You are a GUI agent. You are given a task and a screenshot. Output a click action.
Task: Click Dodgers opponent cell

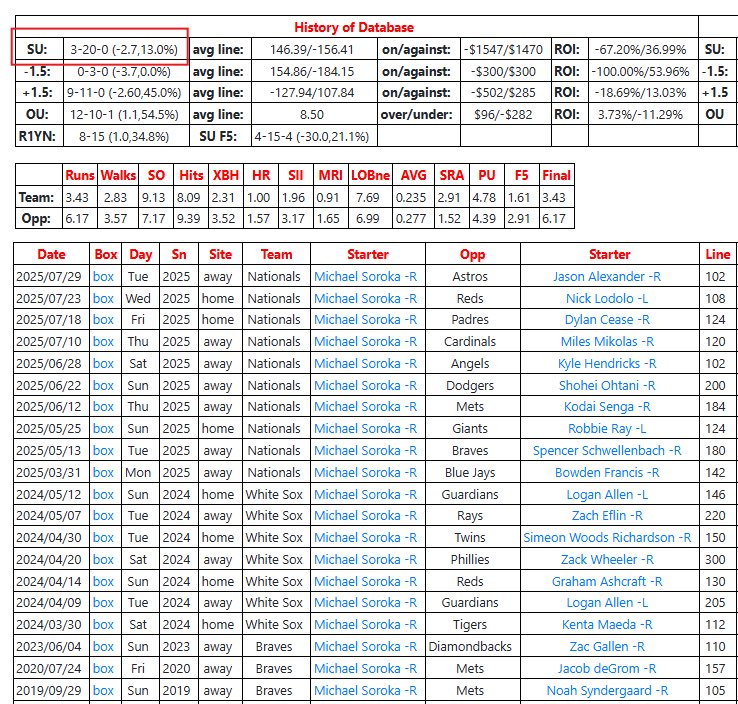click(470, 385)
